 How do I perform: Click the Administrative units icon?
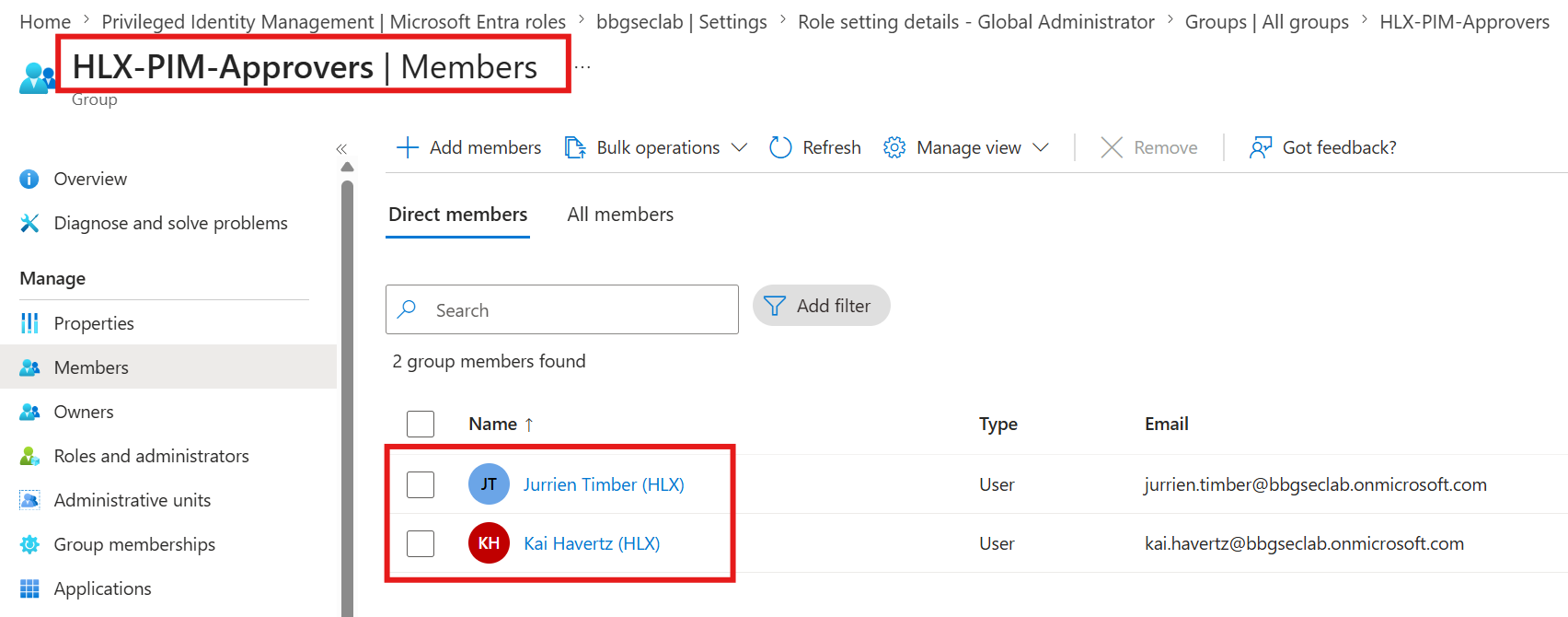pos(29,500)
